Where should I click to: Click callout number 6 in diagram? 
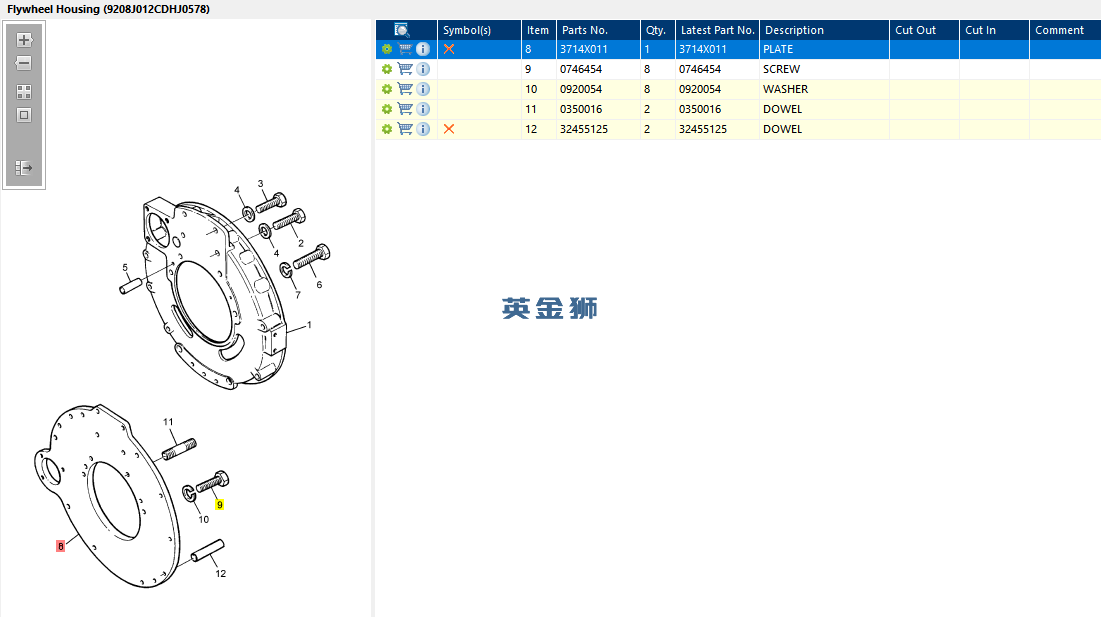(x=319, y=284)
